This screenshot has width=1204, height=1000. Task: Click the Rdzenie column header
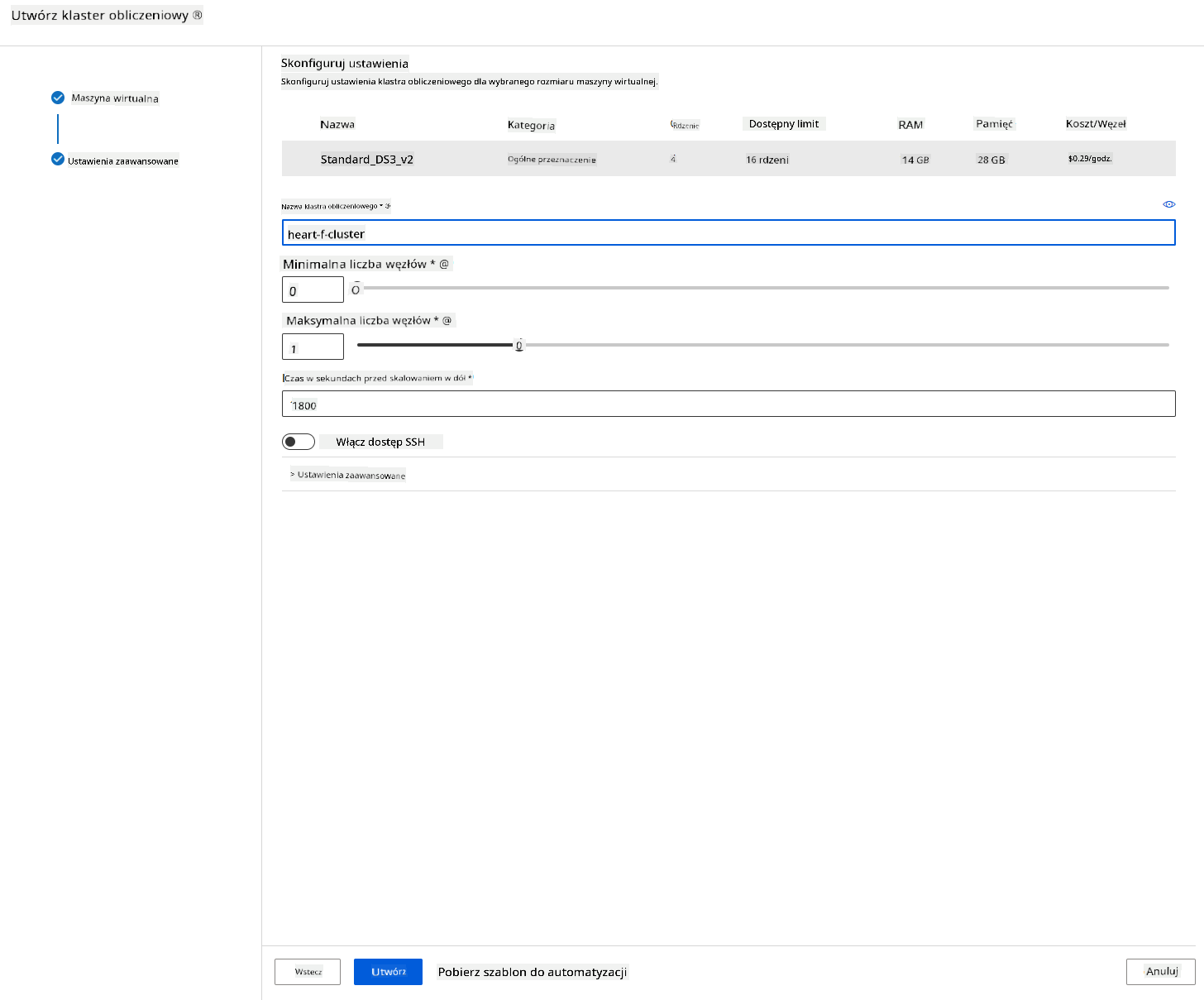(x=686, y=125)
